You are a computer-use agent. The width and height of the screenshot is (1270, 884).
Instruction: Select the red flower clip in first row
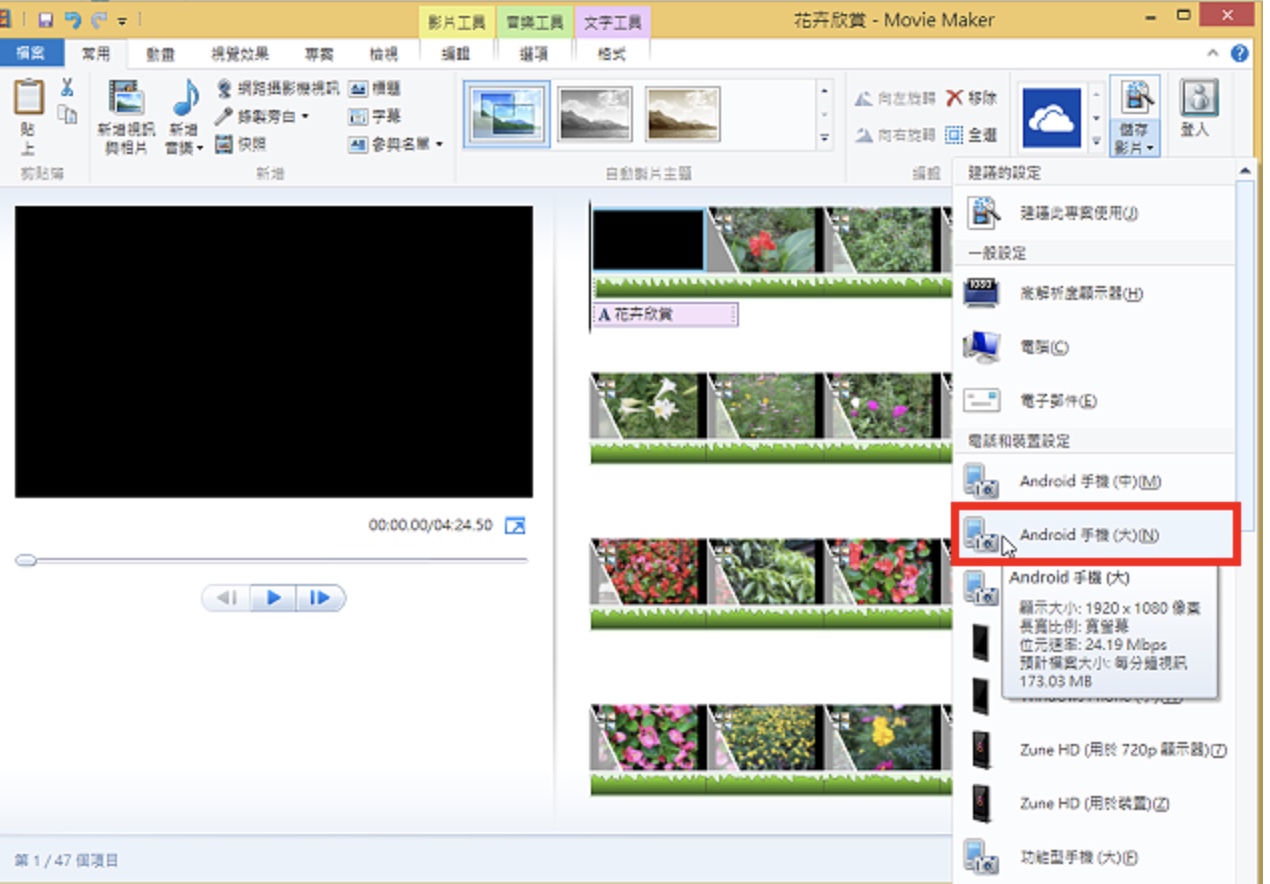point(767,240)
